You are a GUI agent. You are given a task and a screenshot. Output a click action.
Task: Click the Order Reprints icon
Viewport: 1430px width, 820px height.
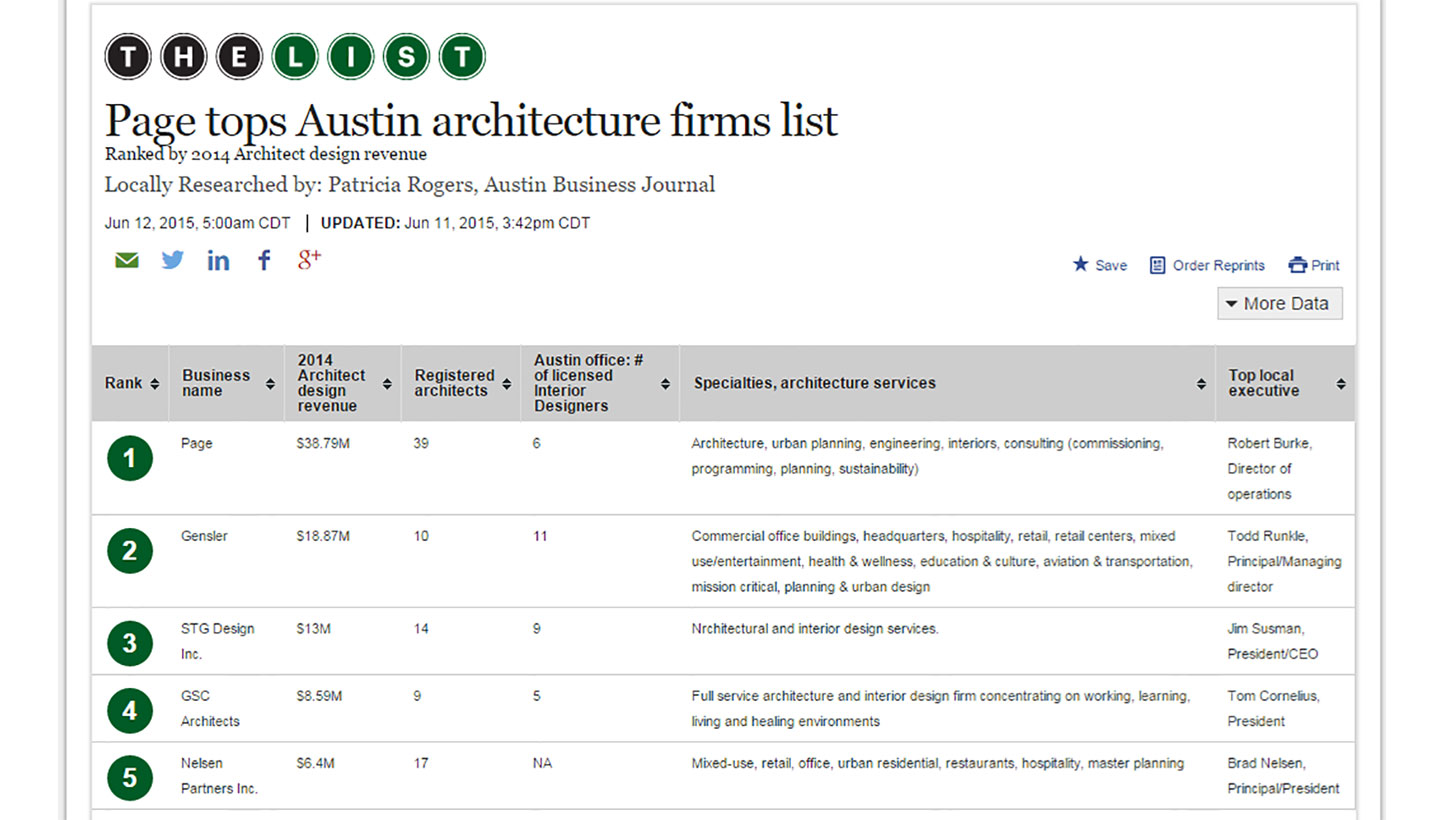[x=1157, y=265]
